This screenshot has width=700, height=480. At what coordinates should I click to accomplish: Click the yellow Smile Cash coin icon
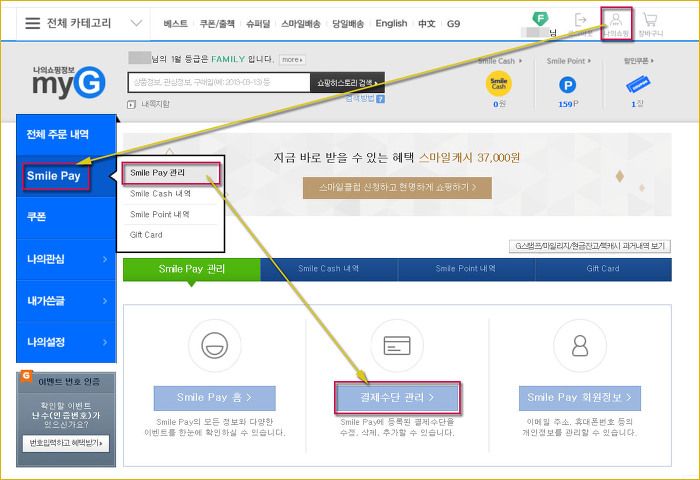pos(499,83)
